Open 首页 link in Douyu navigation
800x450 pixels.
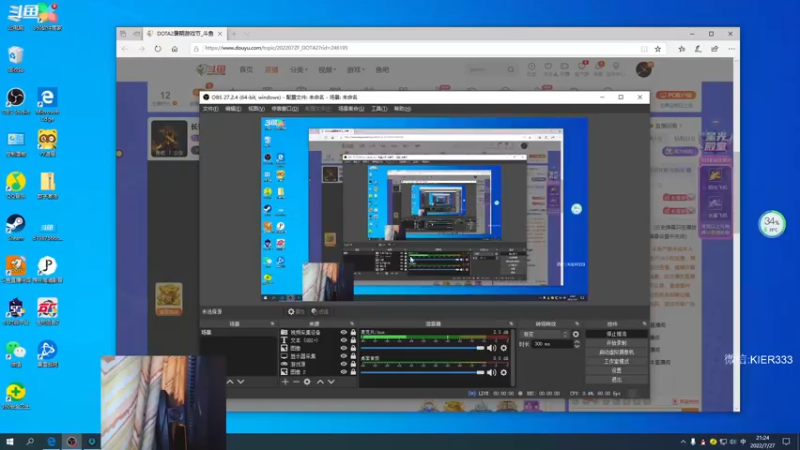pos(246,69)
